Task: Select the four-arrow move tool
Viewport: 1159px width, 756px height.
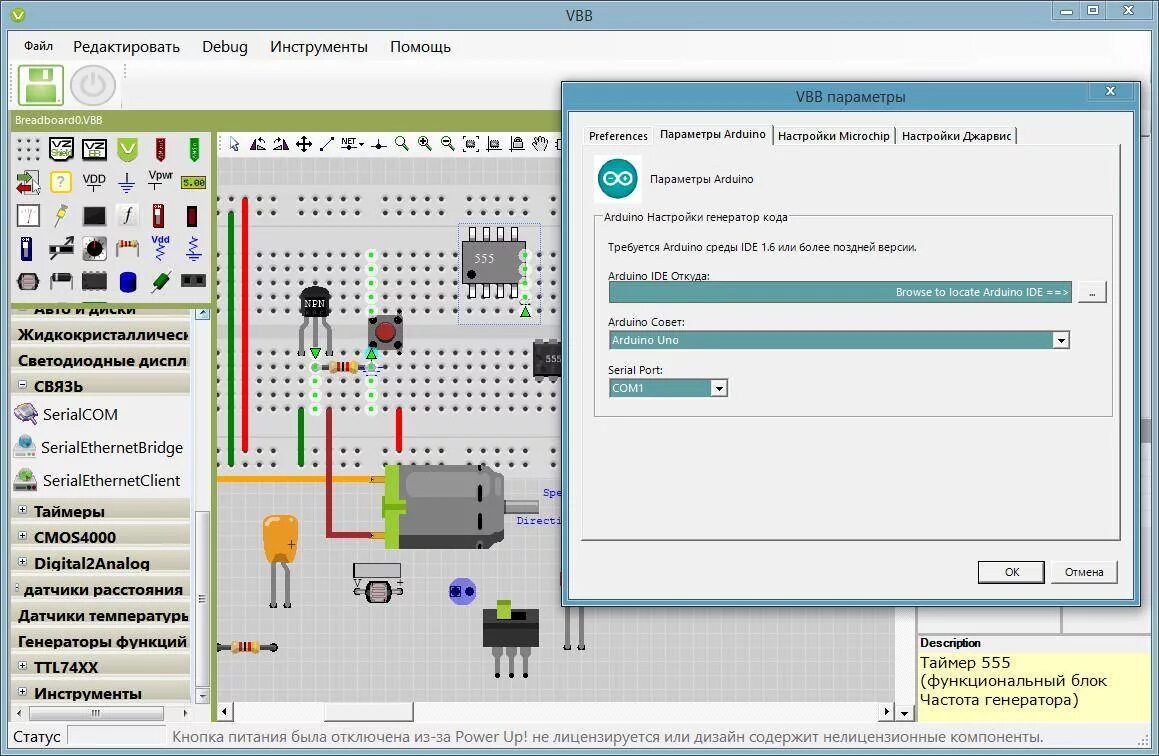Action: [304, 143]
